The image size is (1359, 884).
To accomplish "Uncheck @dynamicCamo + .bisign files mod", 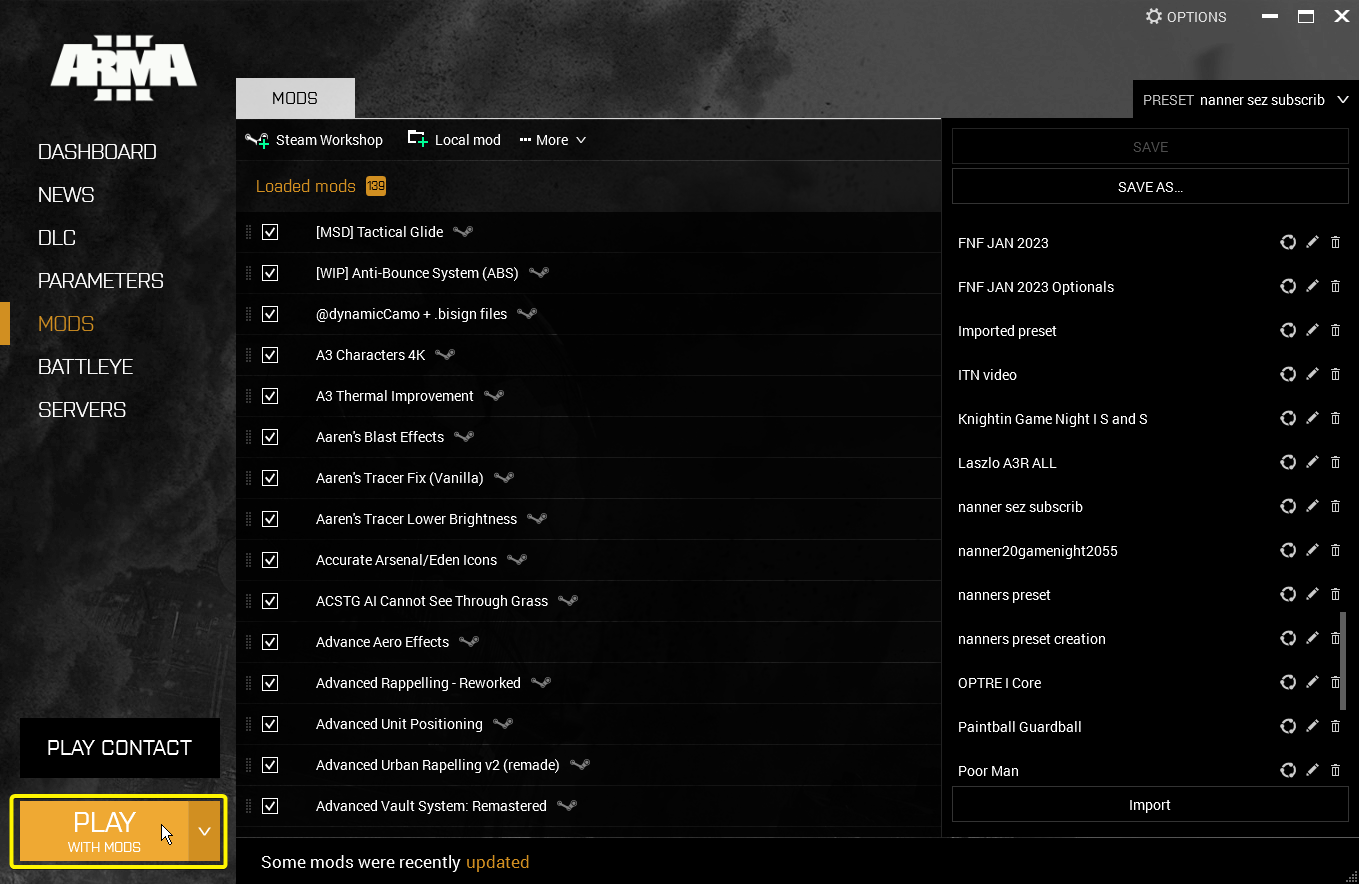I will (270, 314).
